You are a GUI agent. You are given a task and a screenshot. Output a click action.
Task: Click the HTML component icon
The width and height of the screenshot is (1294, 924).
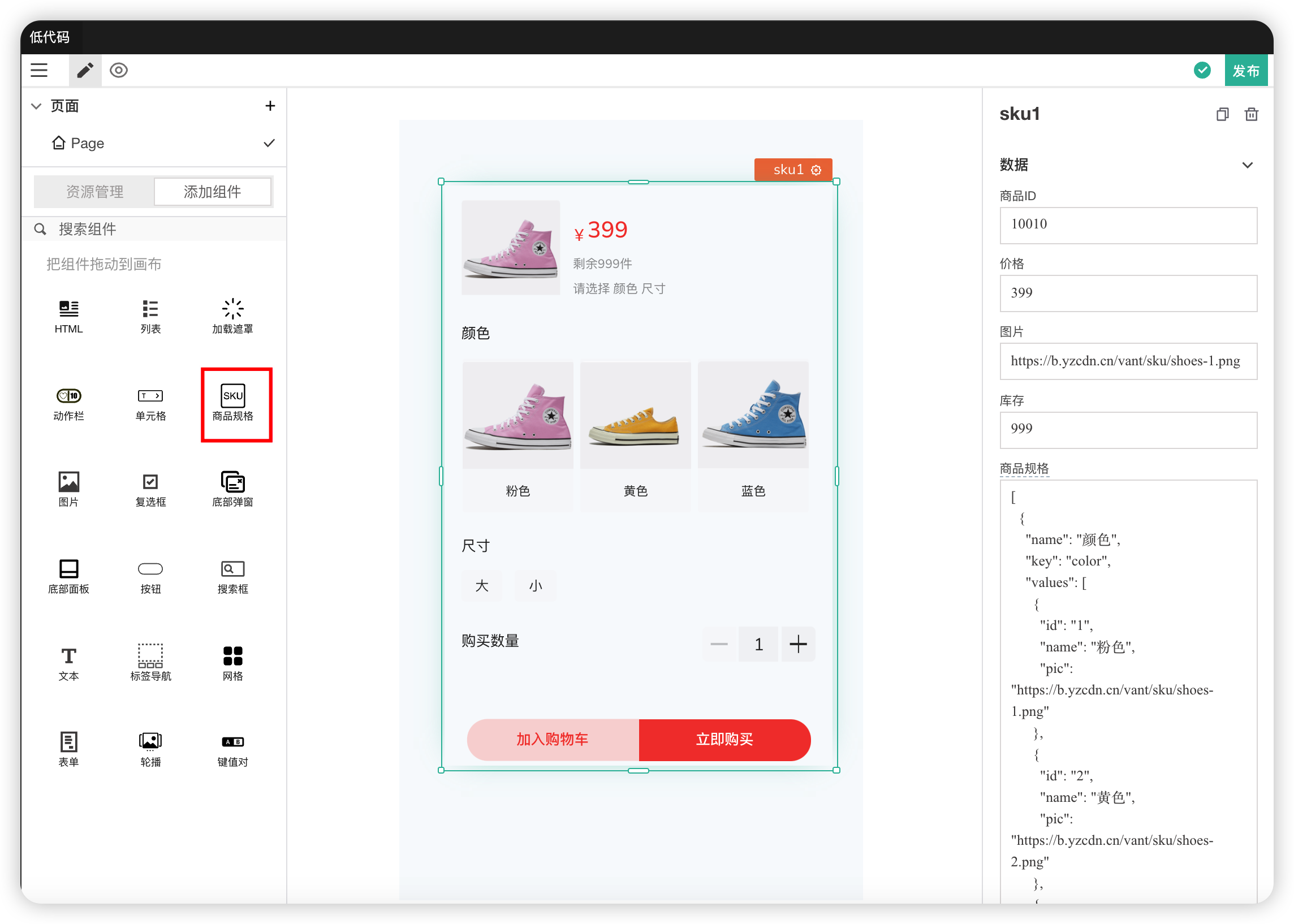(x=68, y=316)
